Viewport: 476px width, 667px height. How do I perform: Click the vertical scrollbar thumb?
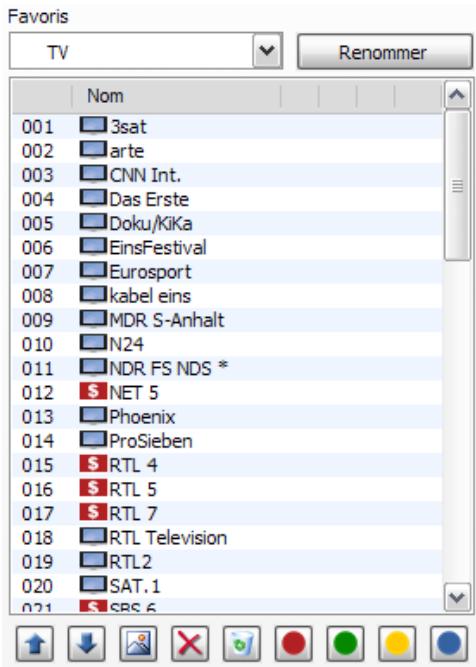pos(457,185)
